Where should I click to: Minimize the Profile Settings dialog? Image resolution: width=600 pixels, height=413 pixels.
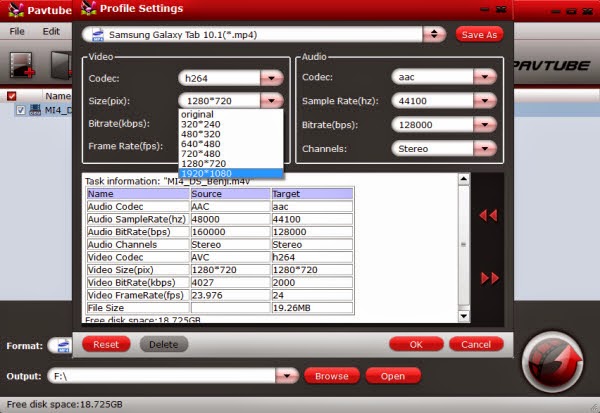click(485, 10)
